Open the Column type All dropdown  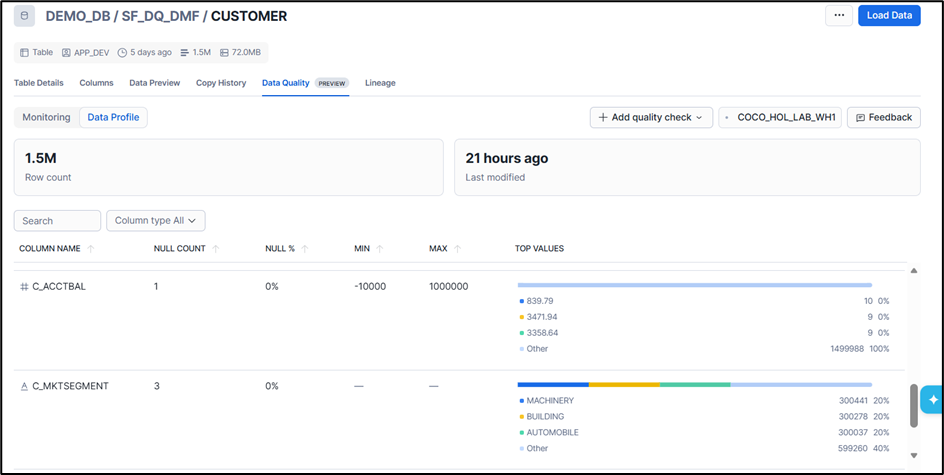156,221
